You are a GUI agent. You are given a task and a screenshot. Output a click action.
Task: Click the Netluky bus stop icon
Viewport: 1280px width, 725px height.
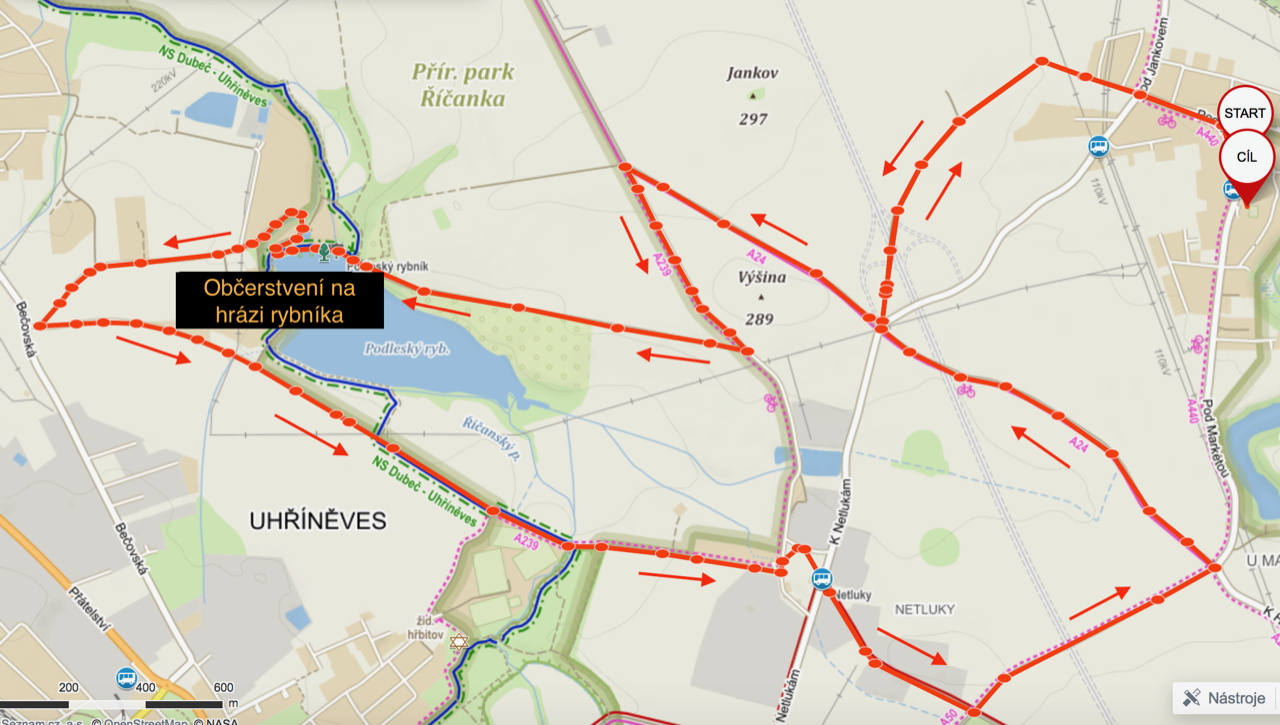(x=822, y=578)
